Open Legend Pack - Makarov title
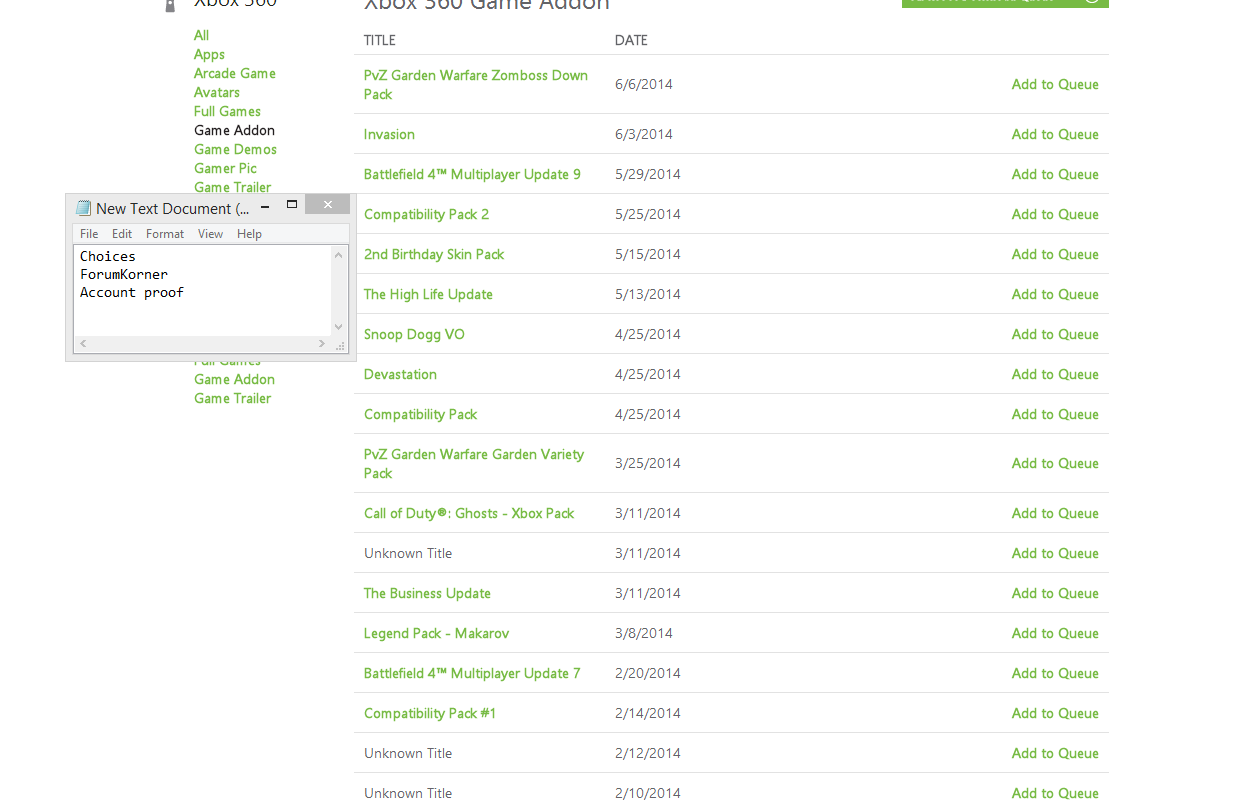 [436, 633]
